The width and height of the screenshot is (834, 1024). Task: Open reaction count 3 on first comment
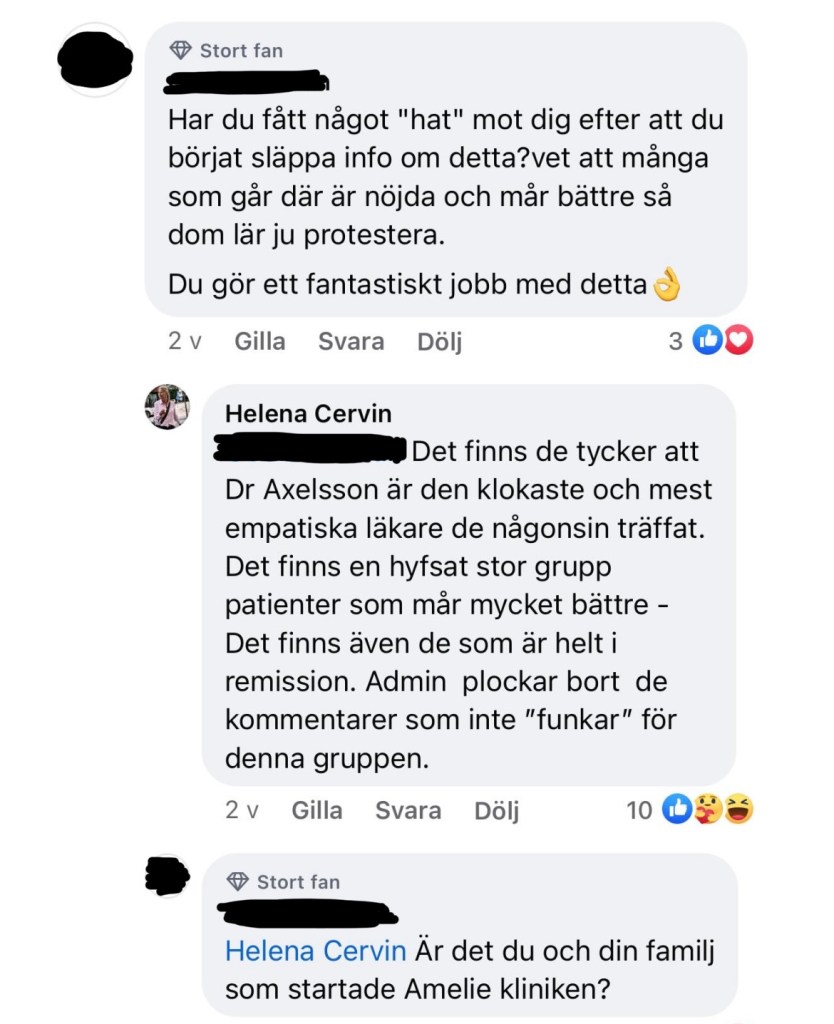pyautogui.click(x=675, y=342)
